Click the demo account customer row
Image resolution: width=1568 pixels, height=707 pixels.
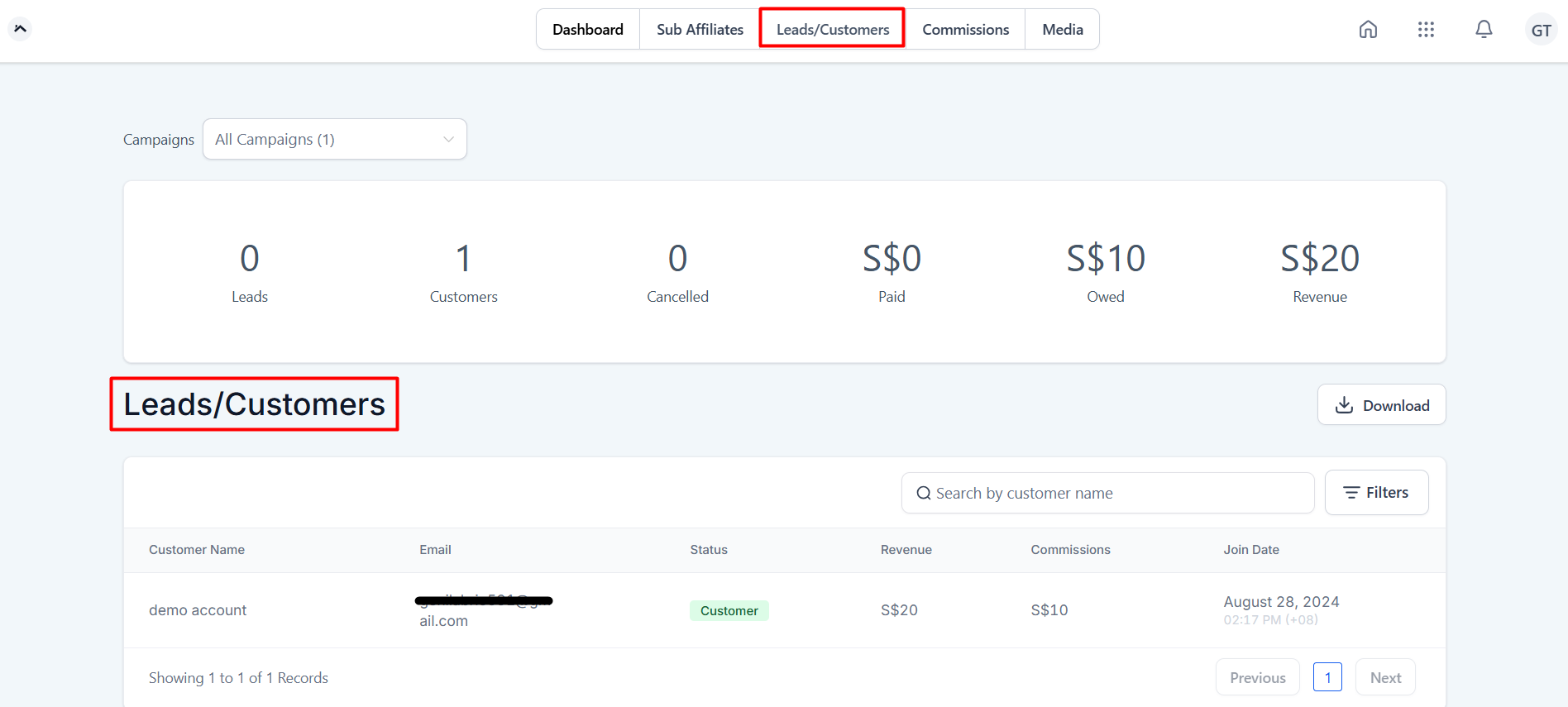pos(198,610)
